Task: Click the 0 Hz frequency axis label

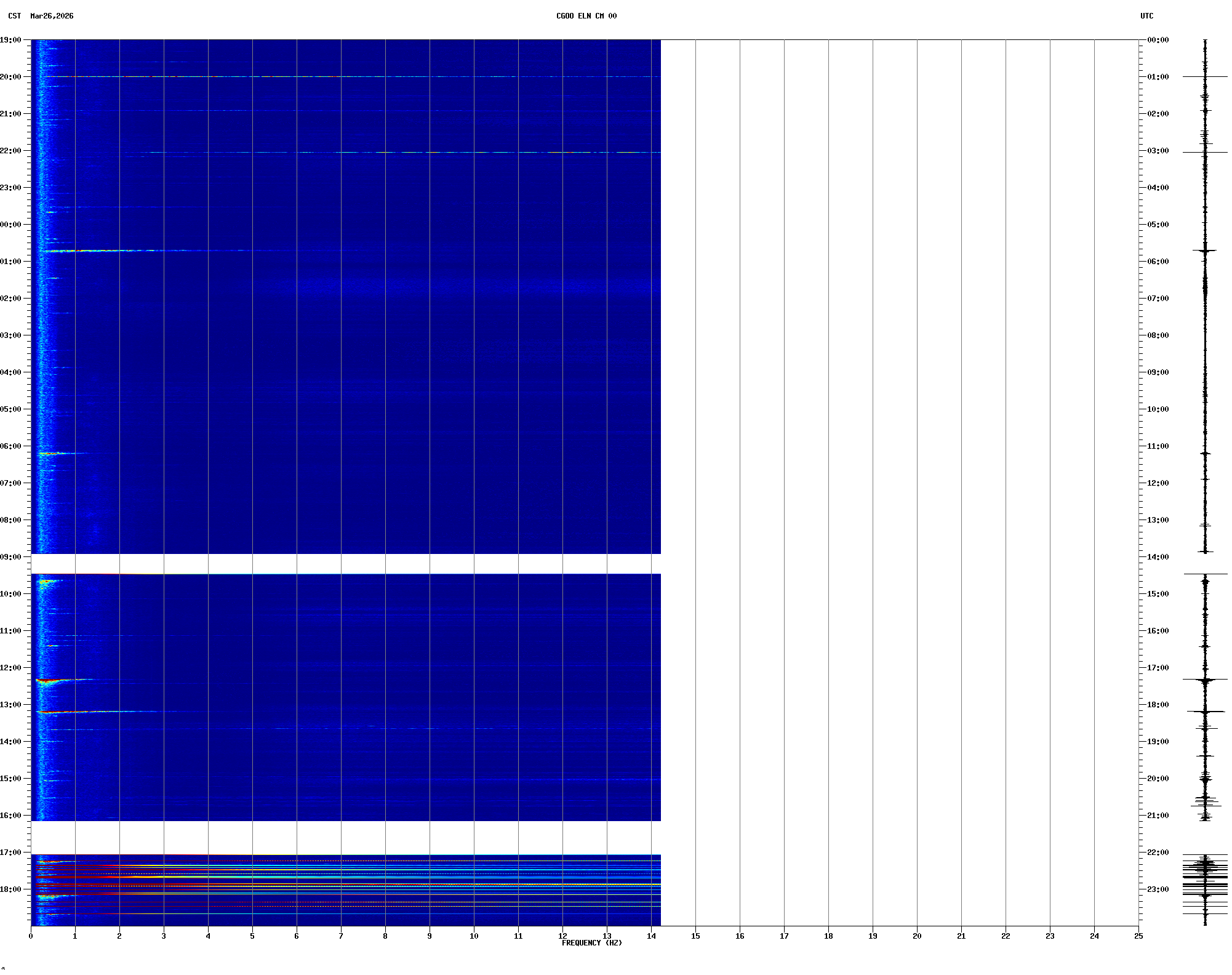Action: point(31,936)
